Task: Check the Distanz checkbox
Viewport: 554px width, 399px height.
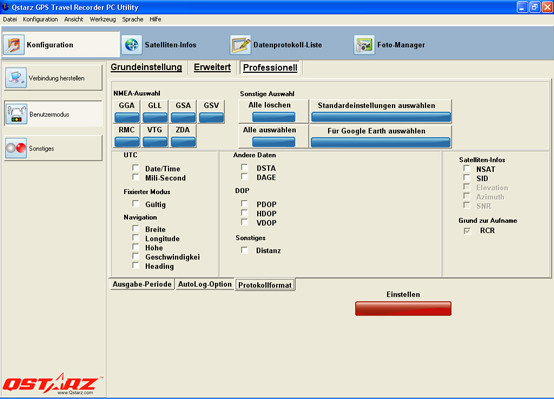Action: pyautogui.click(x=244, y=250)
